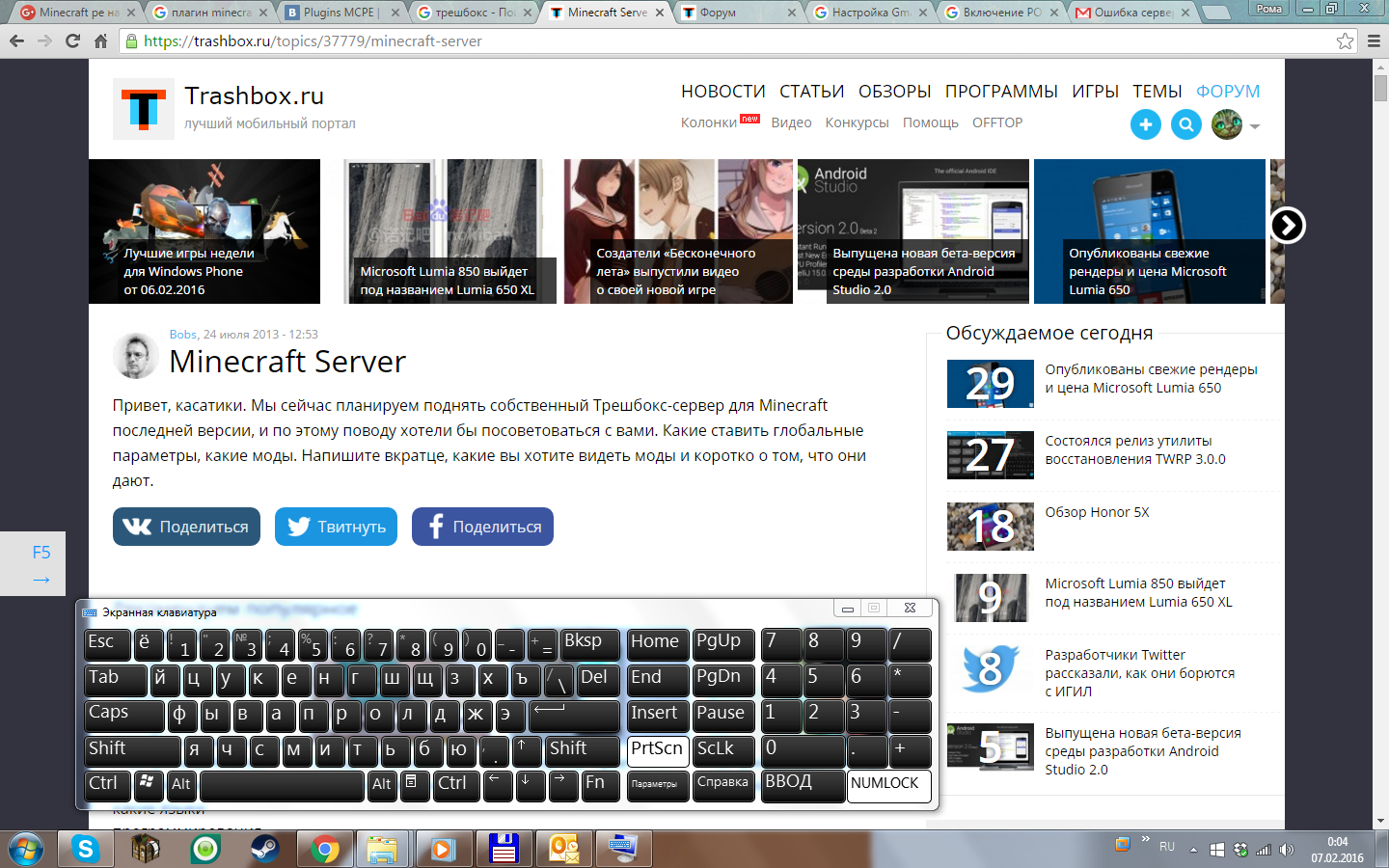Click the blue plus add button
Screen dimensions: 1389x868
pyautogui.click(x=1146, y=124)
